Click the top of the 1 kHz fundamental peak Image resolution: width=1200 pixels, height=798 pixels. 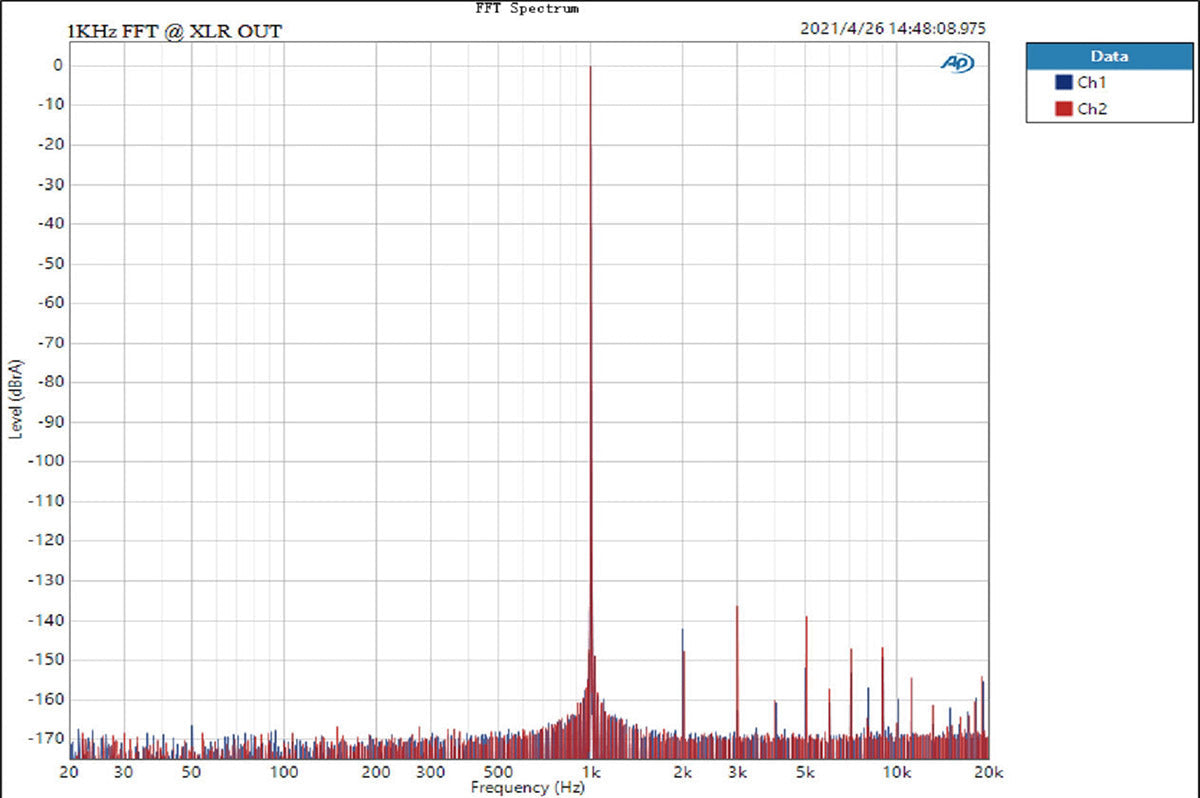pyautogui.click(x=590, y=68)
